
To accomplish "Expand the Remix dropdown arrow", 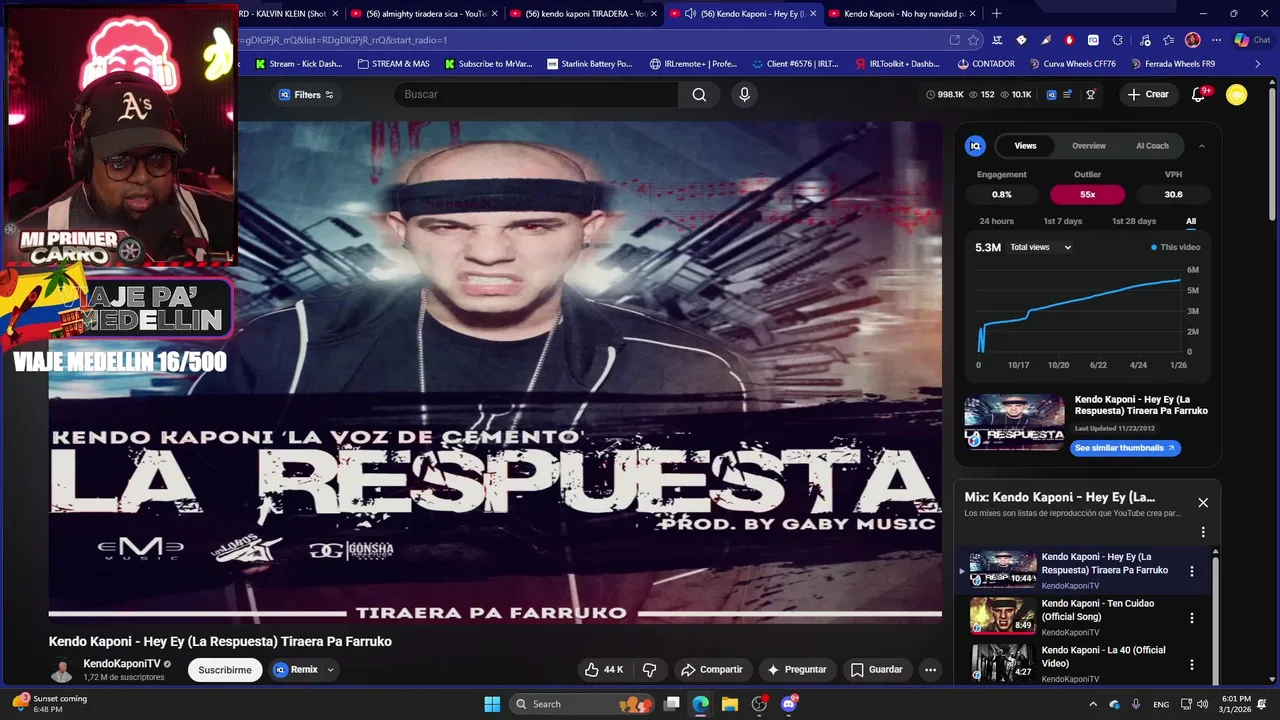I will 330,670.
